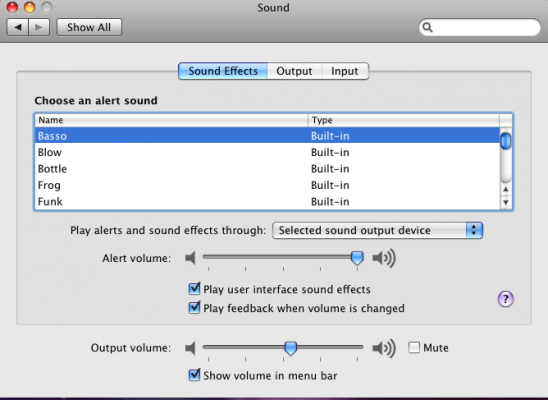Click the search input field
Viewport: 548px width, 400px height.
[480, 27]
